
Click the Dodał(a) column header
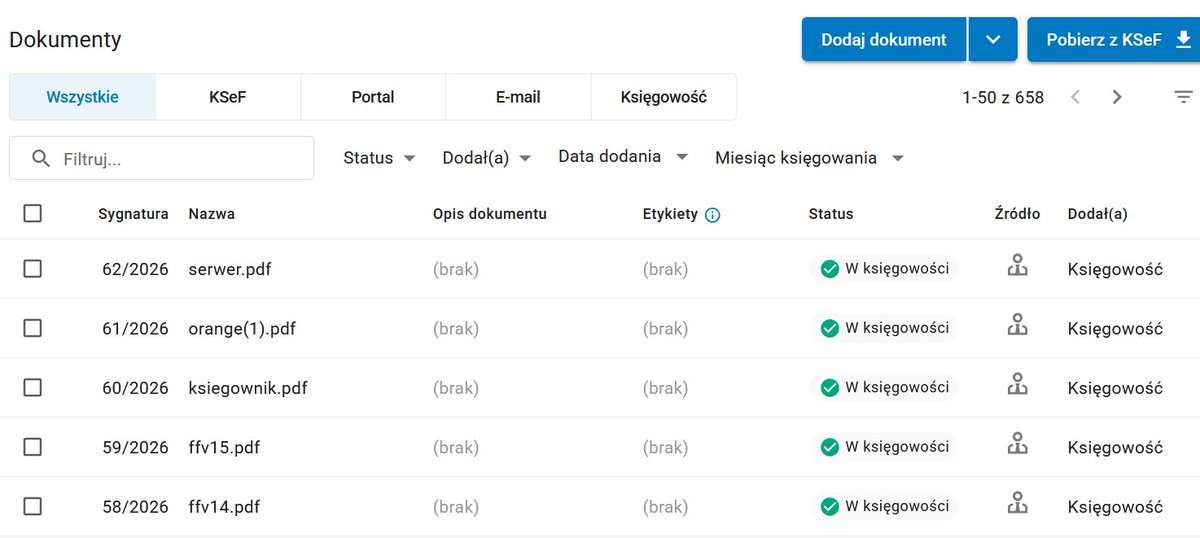(x=1098, y=214)
